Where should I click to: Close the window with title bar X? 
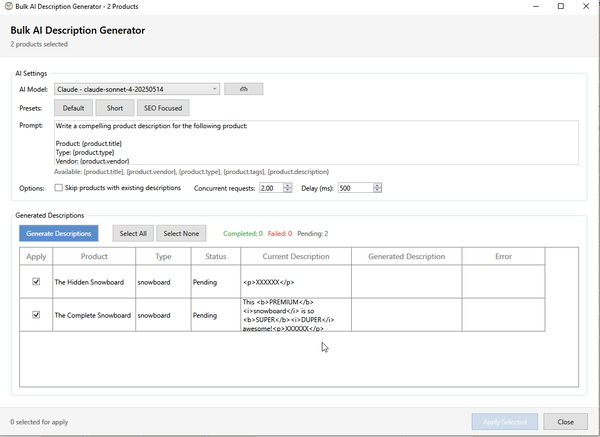click(x=586, y=6)
